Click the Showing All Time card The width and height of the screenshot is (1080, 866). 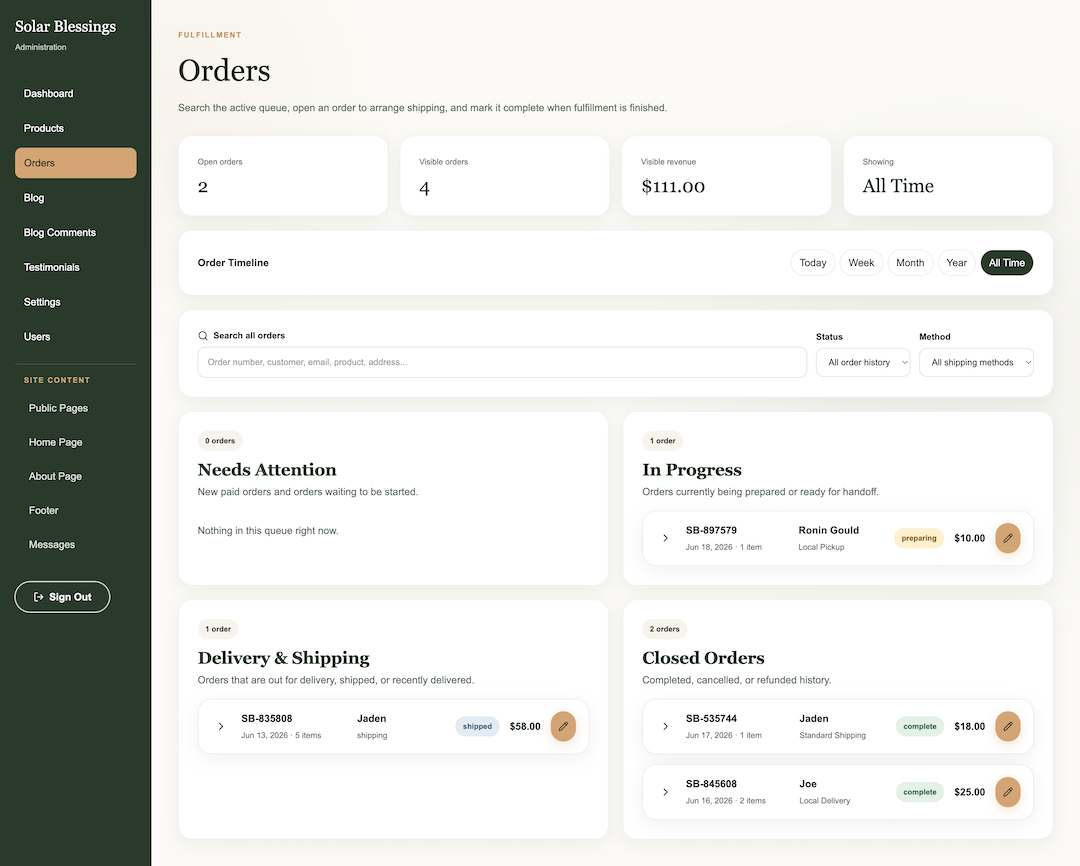click(948, 176)
